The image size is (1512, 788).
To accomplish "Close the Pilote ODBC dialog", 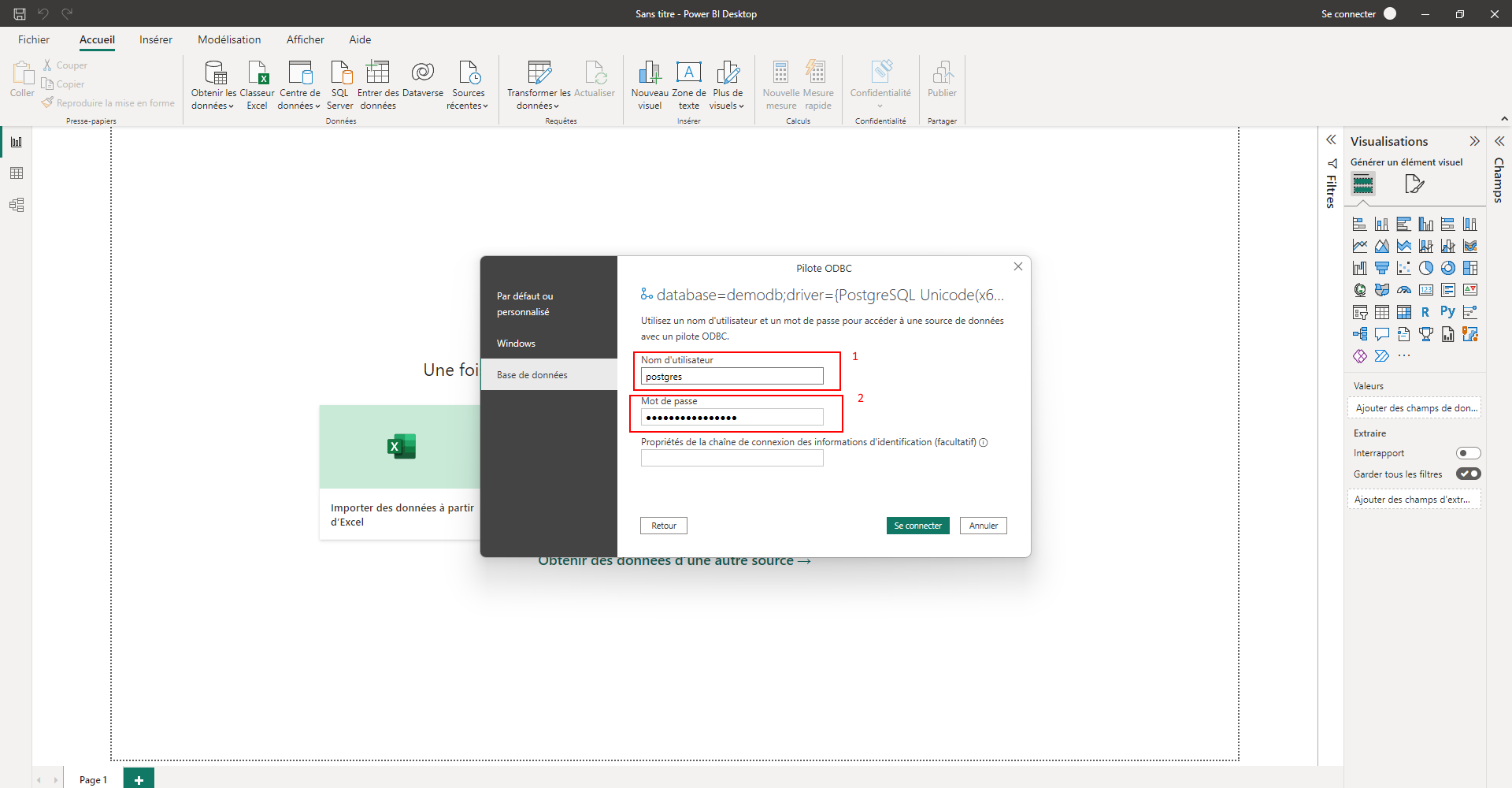I will click(x=1018, y=266).
